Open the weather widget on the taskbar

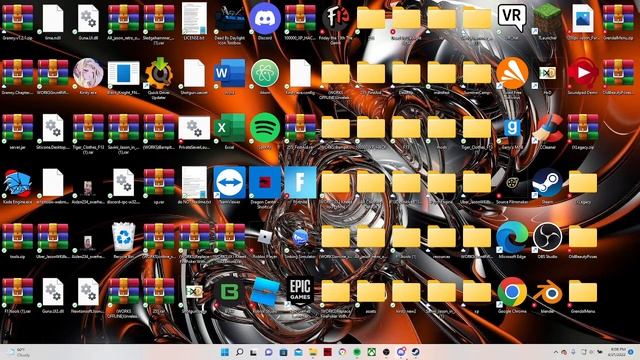click(19, 352)
